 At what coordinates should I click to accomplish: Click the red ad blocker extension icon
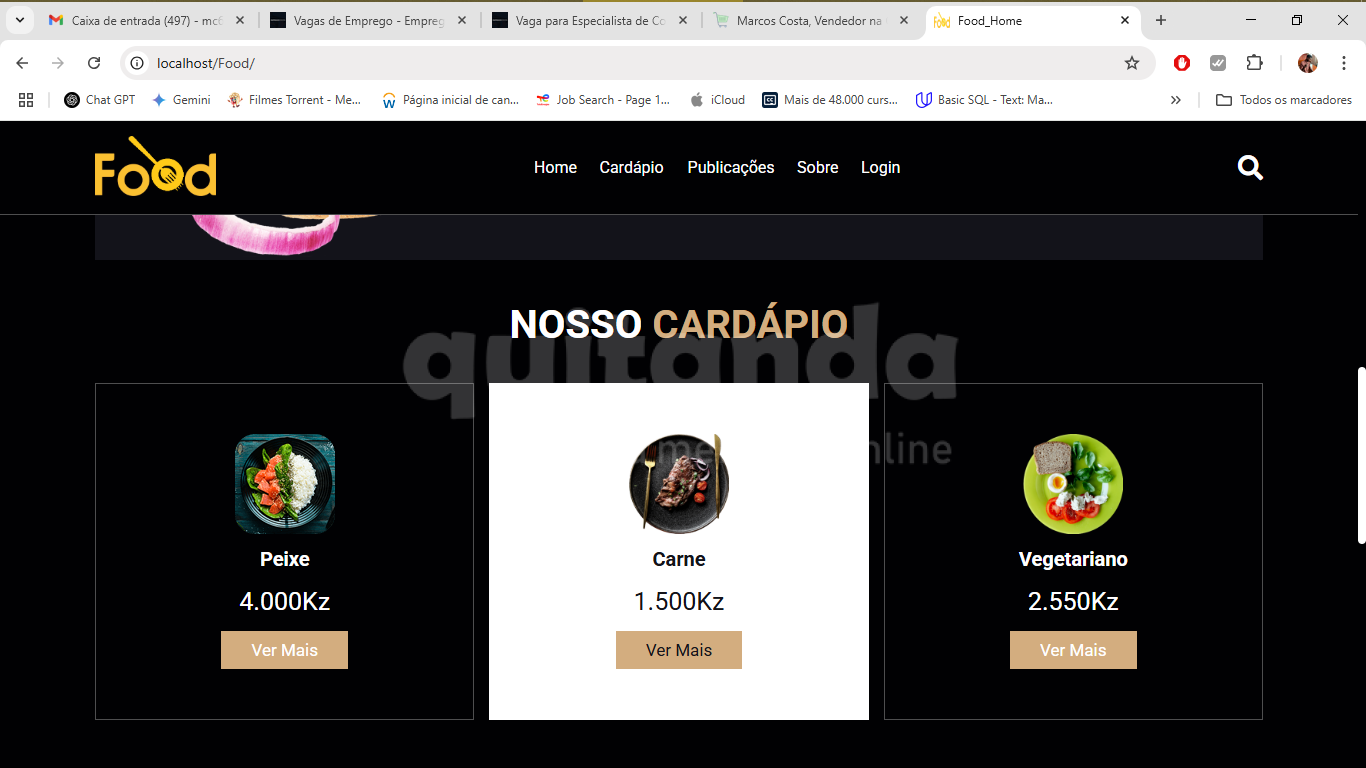1182,63
